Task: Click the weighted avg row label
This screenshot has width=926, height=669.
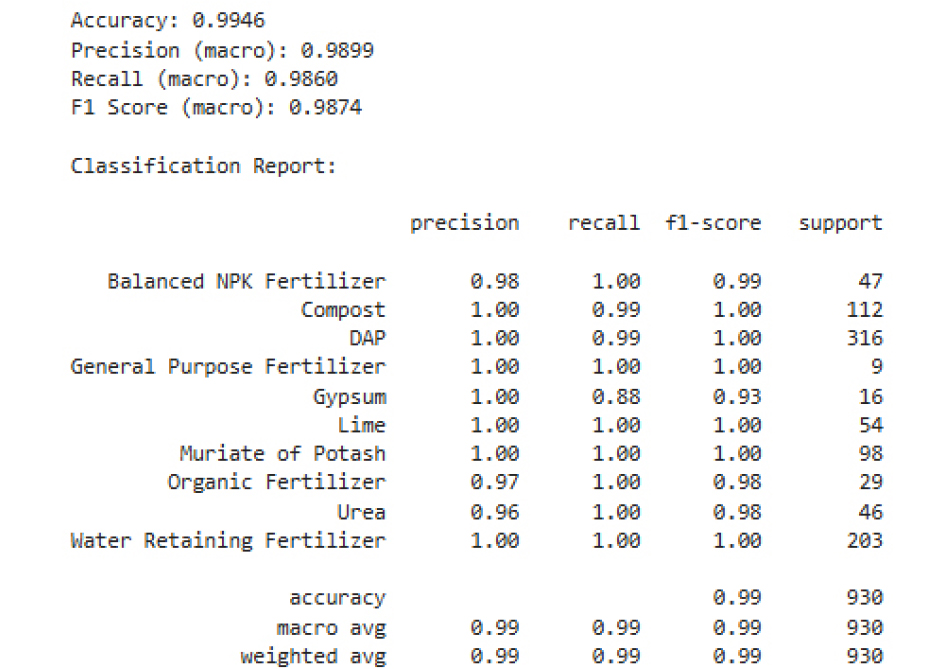Action: (x=313, y=657)
